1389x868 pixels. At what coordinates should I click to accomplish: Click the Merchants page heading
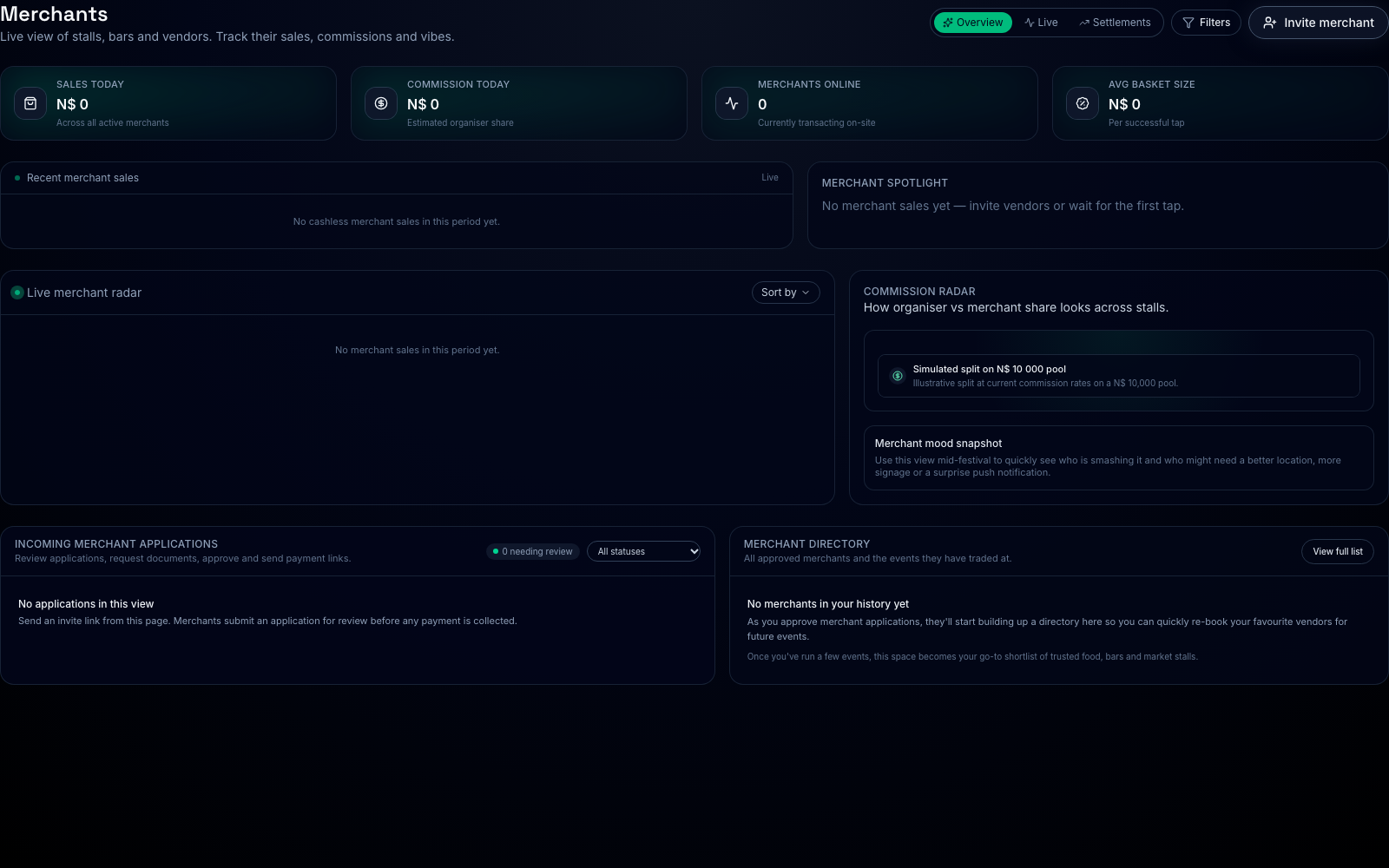tap(54, 14)
